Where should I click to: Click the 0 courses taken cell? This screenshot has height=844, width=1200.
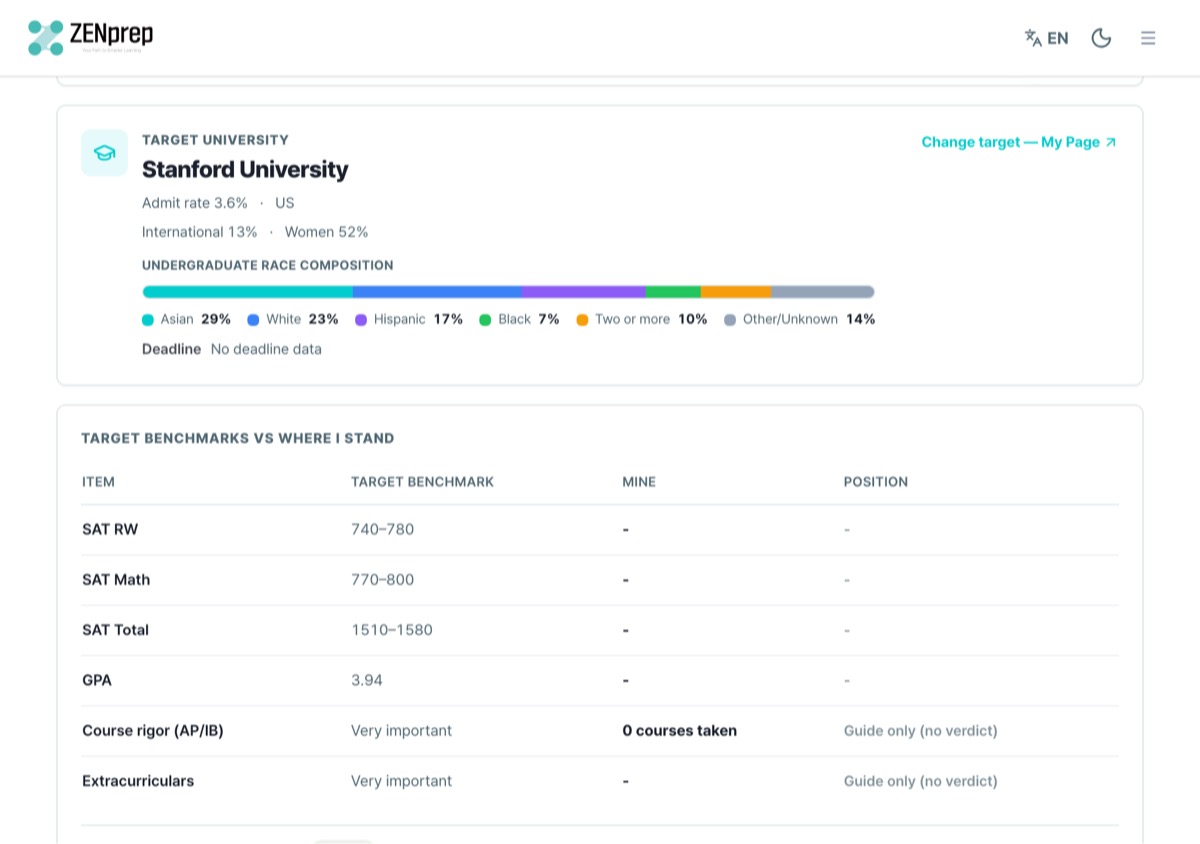(680, 731)
